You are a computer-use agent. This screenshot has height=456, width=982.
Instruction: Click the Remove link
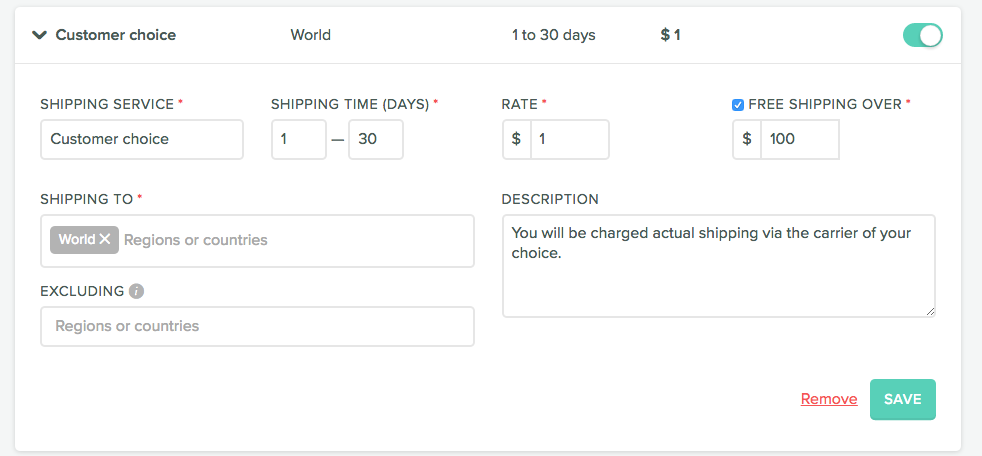point(829,399)
